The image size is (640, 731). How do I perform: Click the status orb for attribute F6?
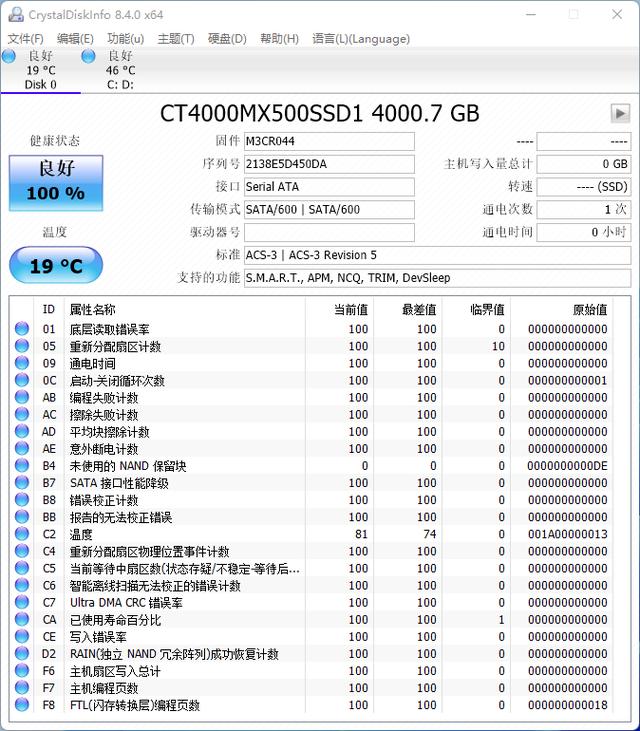(21, 670)
